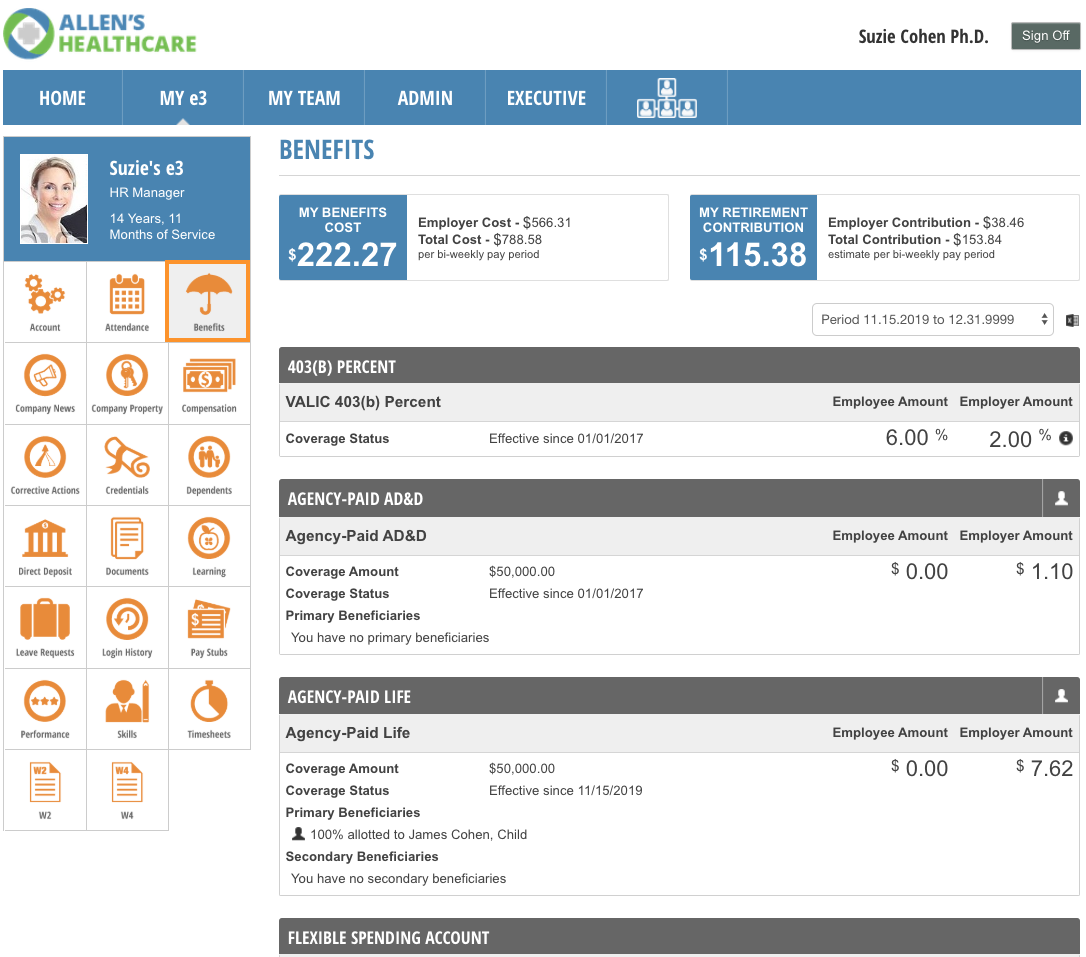
Task: Open the benefits period dropdown
Action: (932, 320)
